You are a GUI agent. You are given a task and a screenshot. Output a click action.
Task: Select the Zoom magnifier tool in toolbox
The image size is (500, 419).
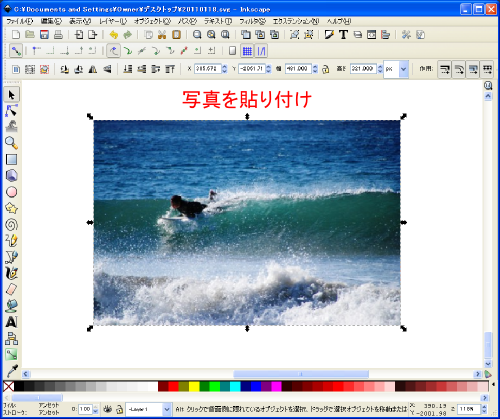coord(12,143)
